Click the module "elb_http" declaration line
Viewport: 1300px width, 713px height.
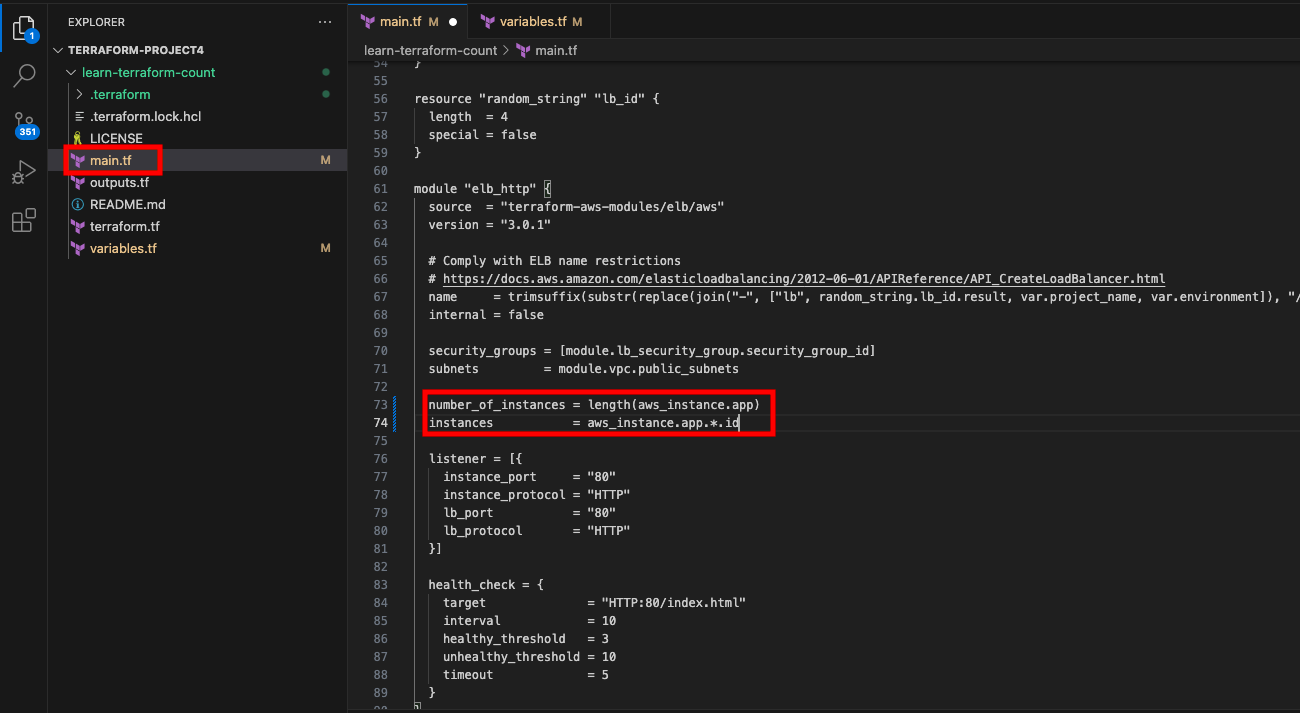click(x=483, y=189)
